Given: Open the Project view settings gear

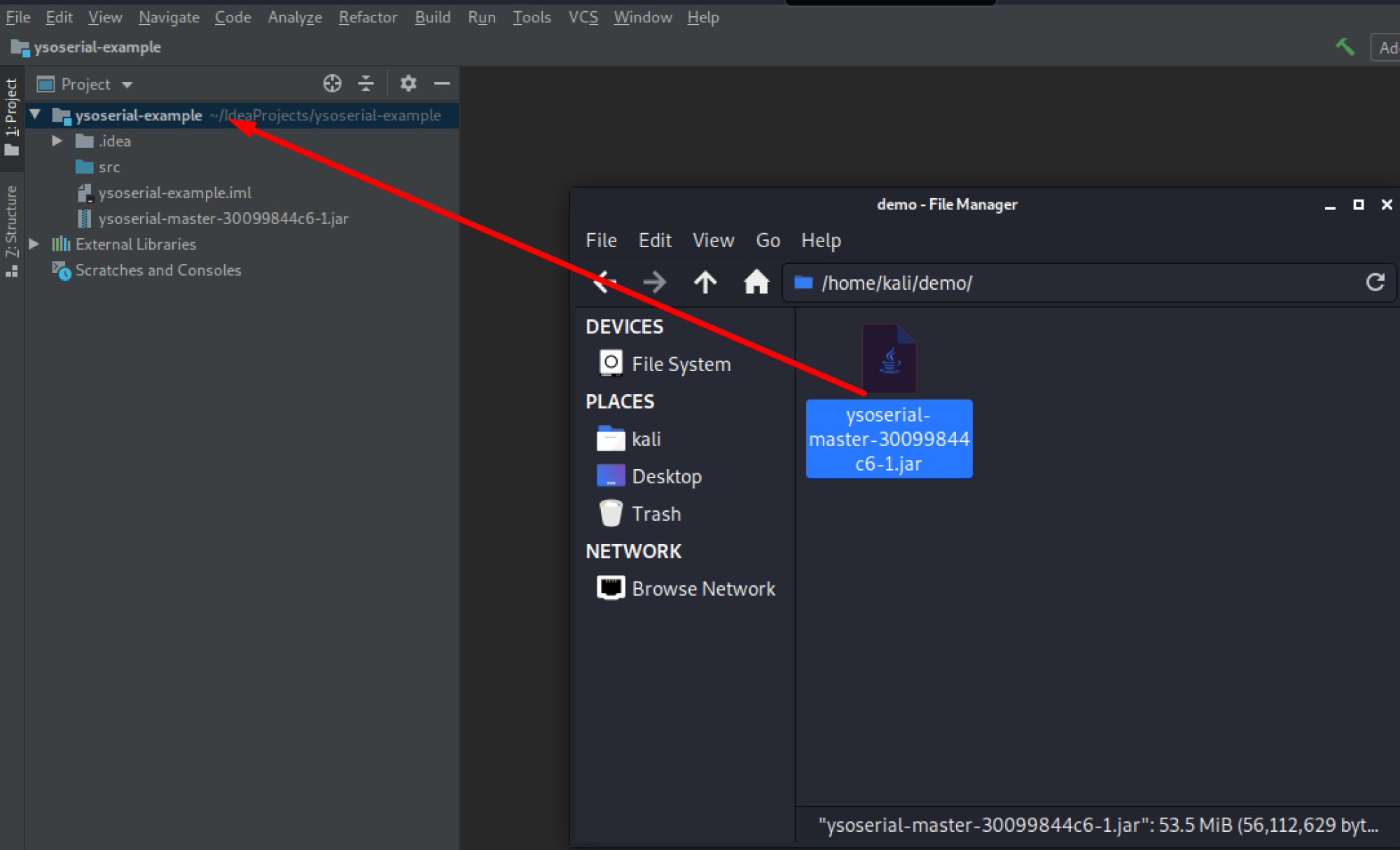Looking at the screenshot, I should pos(408,83).
